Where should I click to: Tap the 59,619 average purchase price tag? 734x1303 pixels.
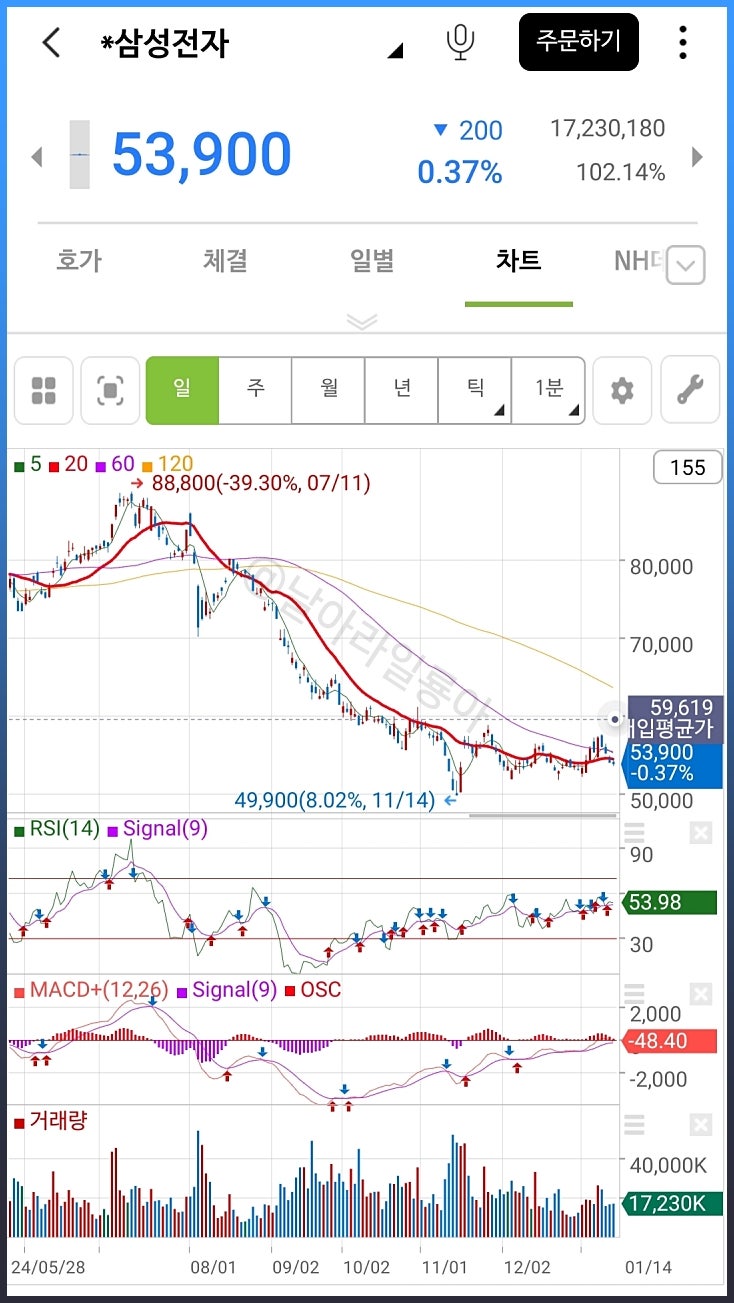coord(675,718)
